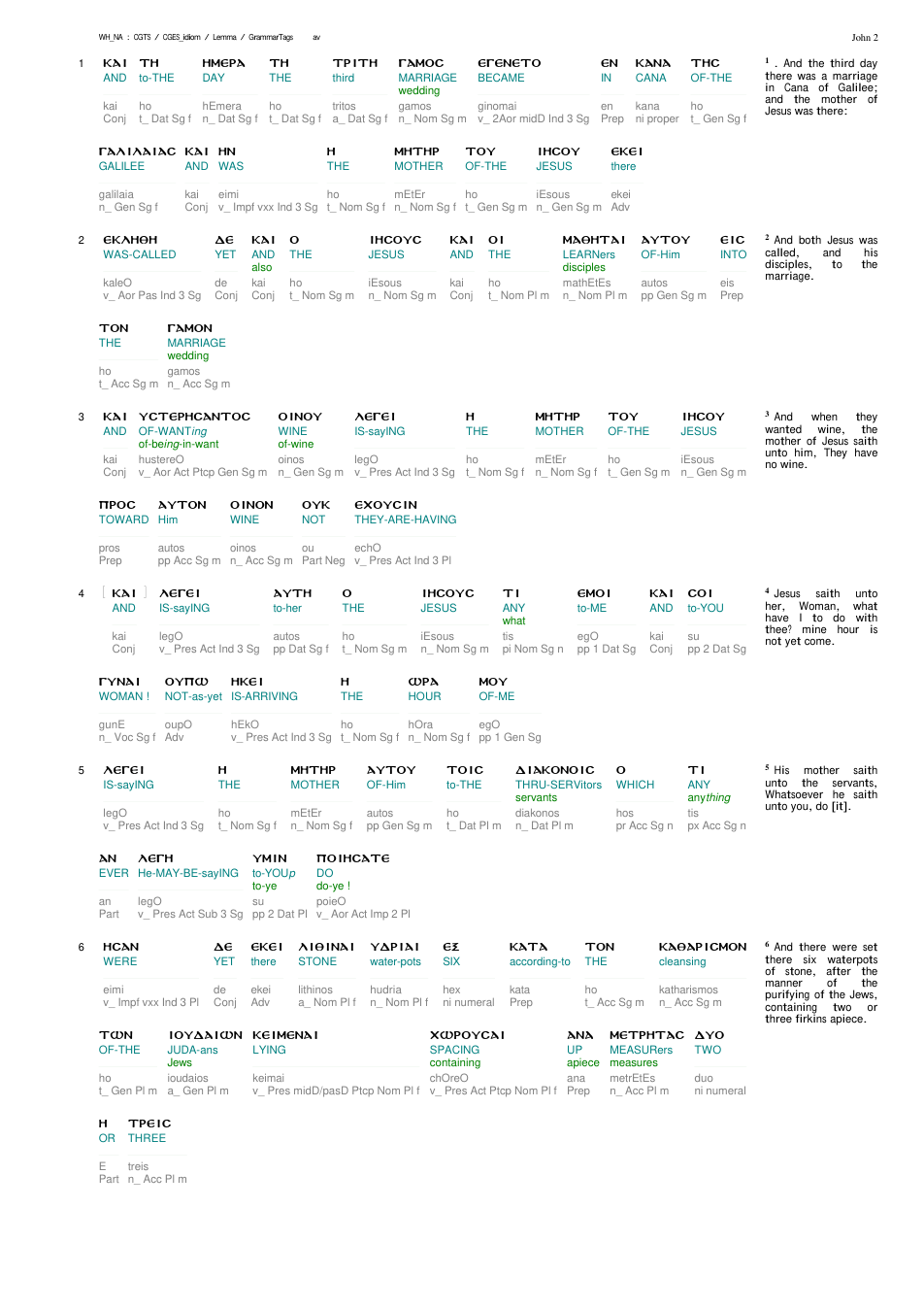Click the lemma katharismos
The width and height of the screenshot is (924, 1309).
pyautogui.click(x=688, y=990)
